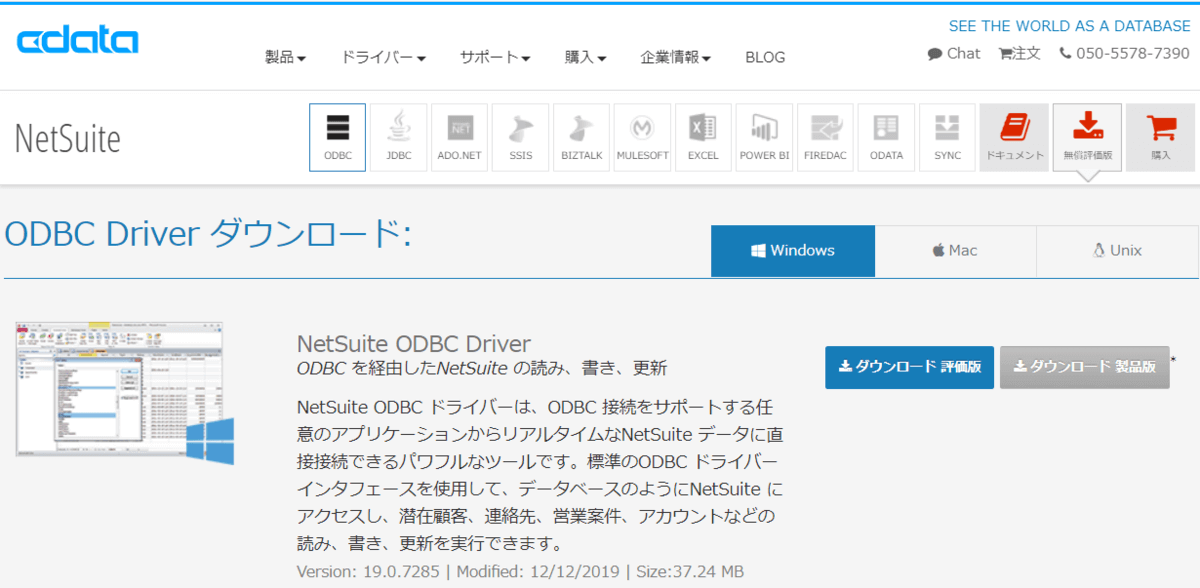Switch to the Unix tab
Image resolution: width=1200 pixels, height=588 pixels.
(1117, 251)
